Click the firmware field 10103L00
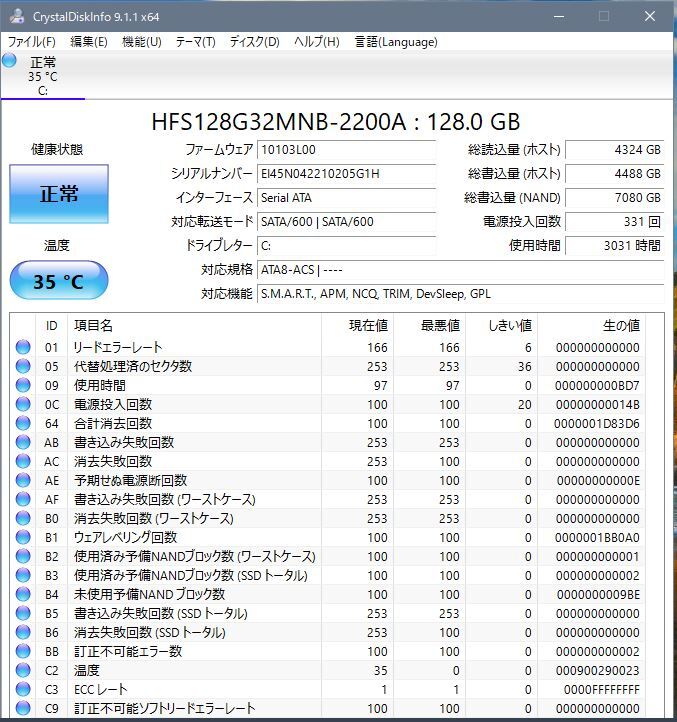This screenshot has width=677, height=722. tap(346, 150)
